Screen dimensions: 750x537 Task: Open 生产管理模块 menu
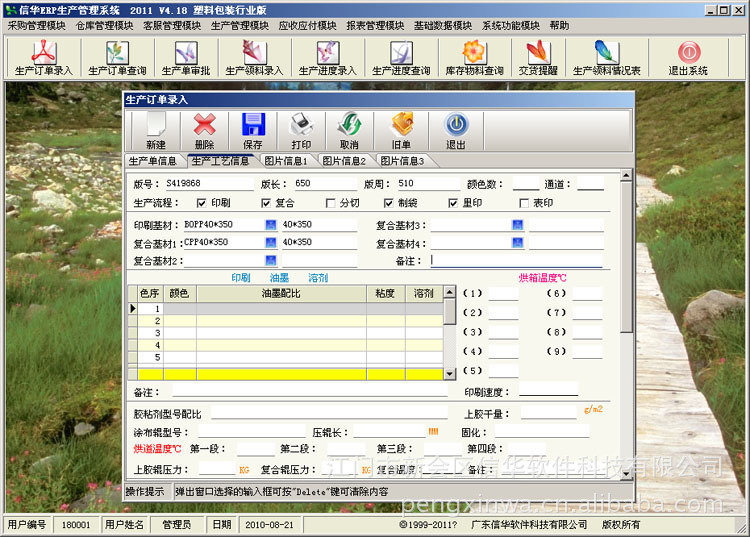pos(240,26)
